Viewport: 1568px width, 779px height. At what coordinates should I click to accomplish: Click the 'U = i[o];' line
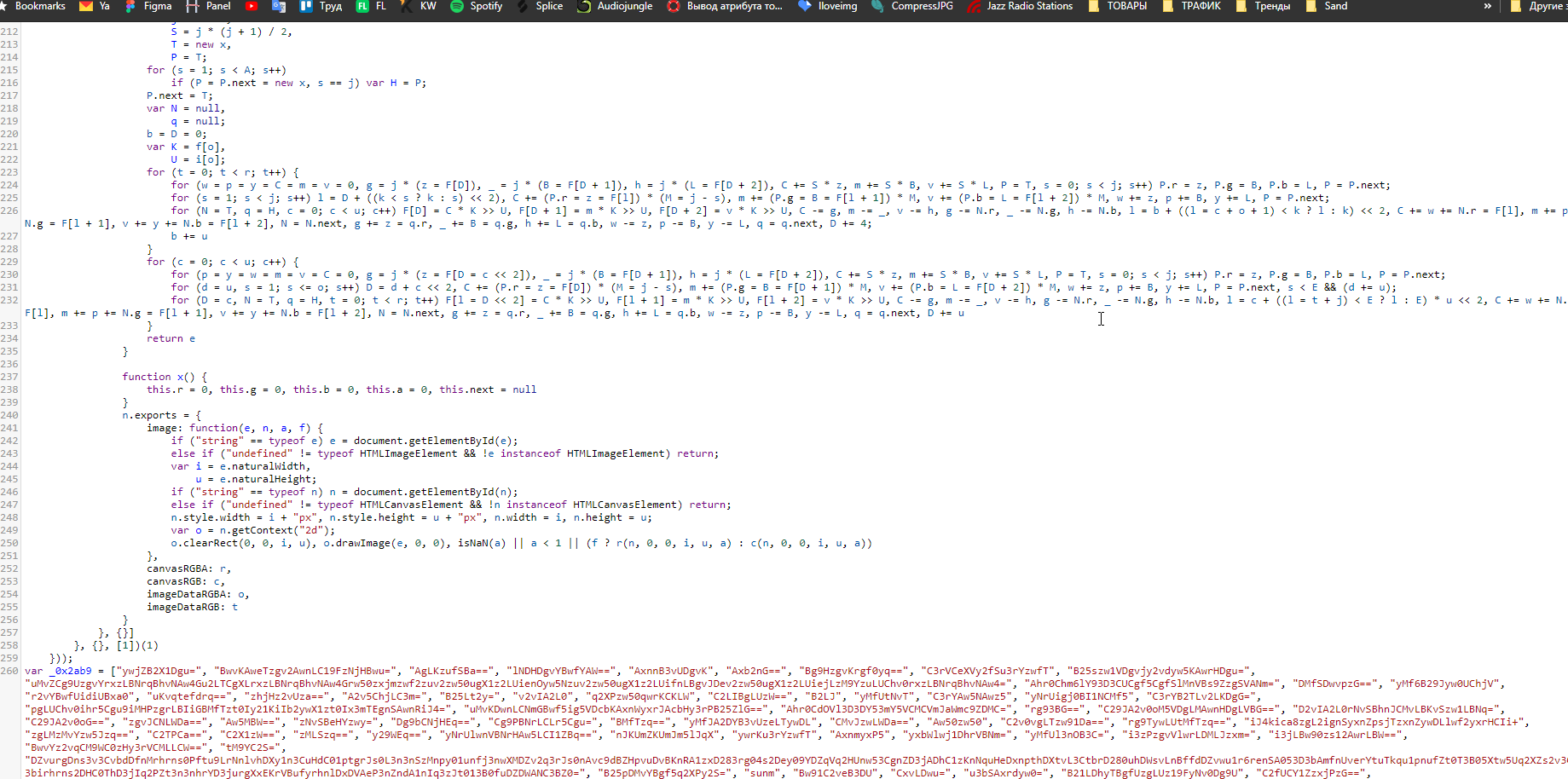click(x=198, y=159)
